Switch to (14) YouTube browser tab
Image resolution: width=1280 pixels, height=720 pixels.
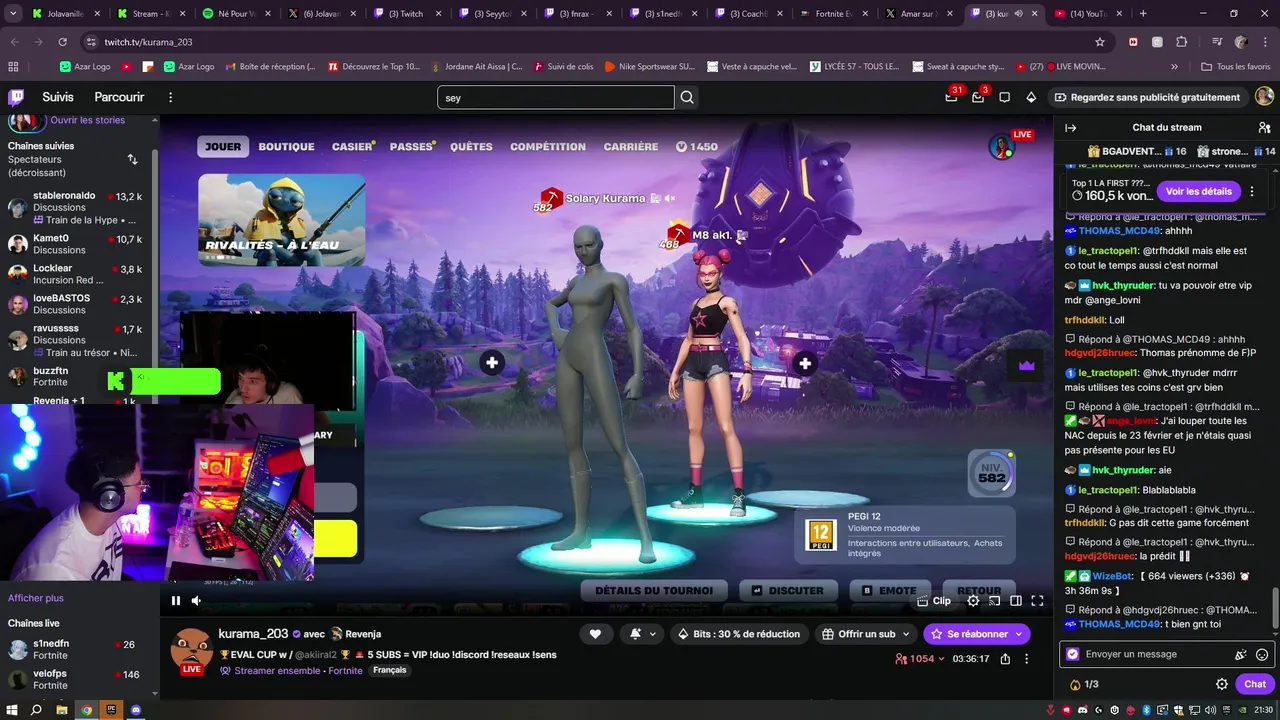click(x=1086, y=14)
